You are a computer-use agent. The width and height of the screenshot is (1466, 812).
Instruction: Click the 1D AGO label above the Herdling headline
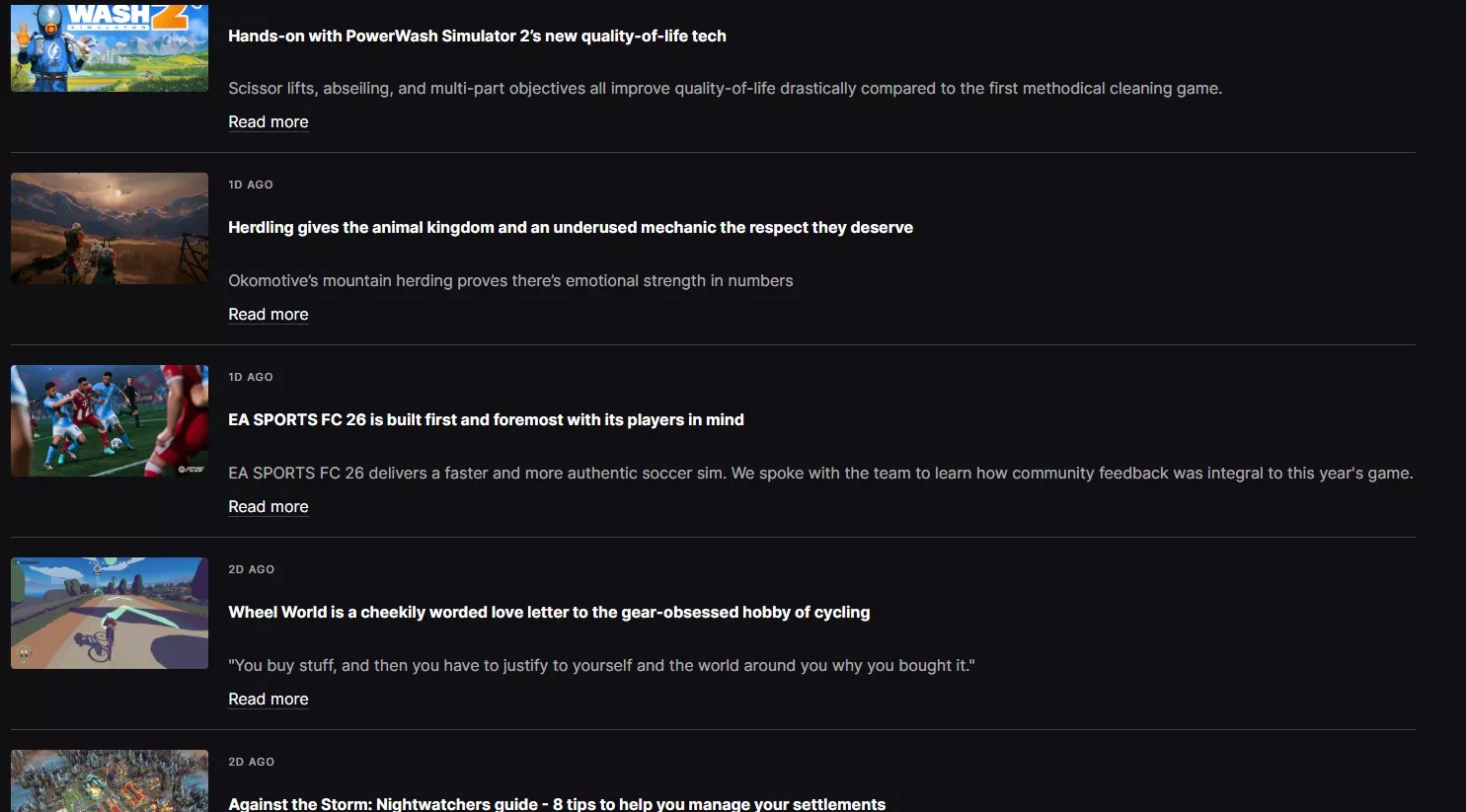click(x=251, y=185)
